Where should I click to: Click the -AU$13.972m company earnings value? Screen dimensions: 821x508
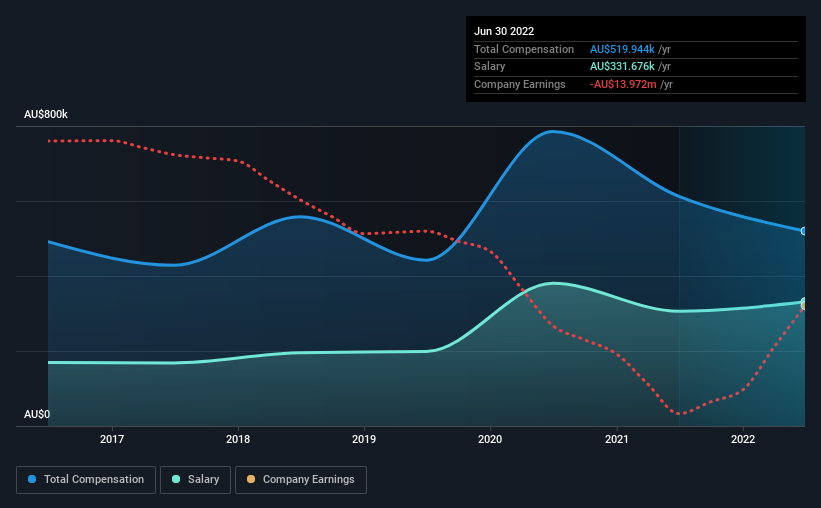[623, 84]
